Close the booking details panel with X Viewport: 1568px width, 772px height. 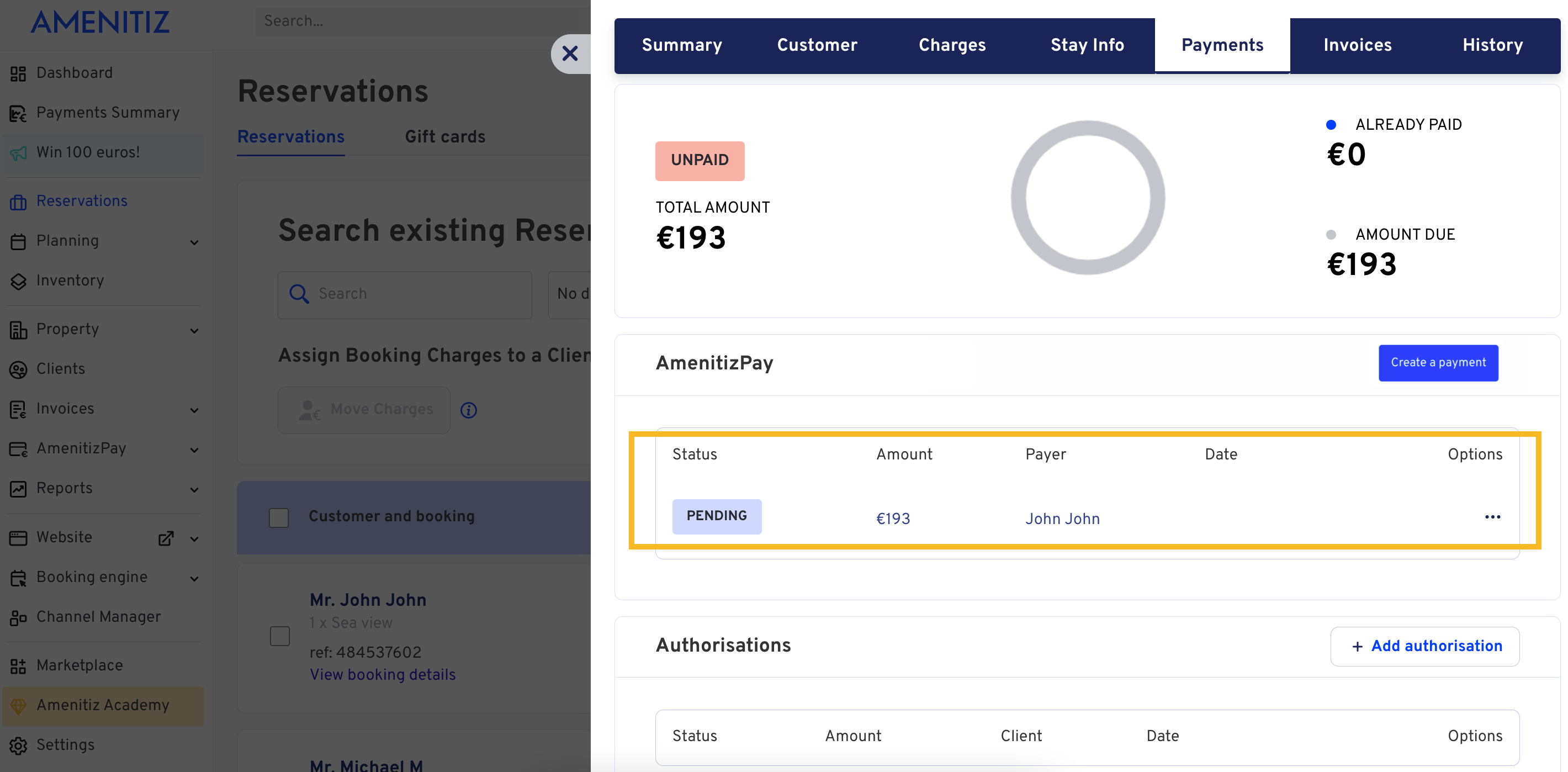[x=570, y=54]
